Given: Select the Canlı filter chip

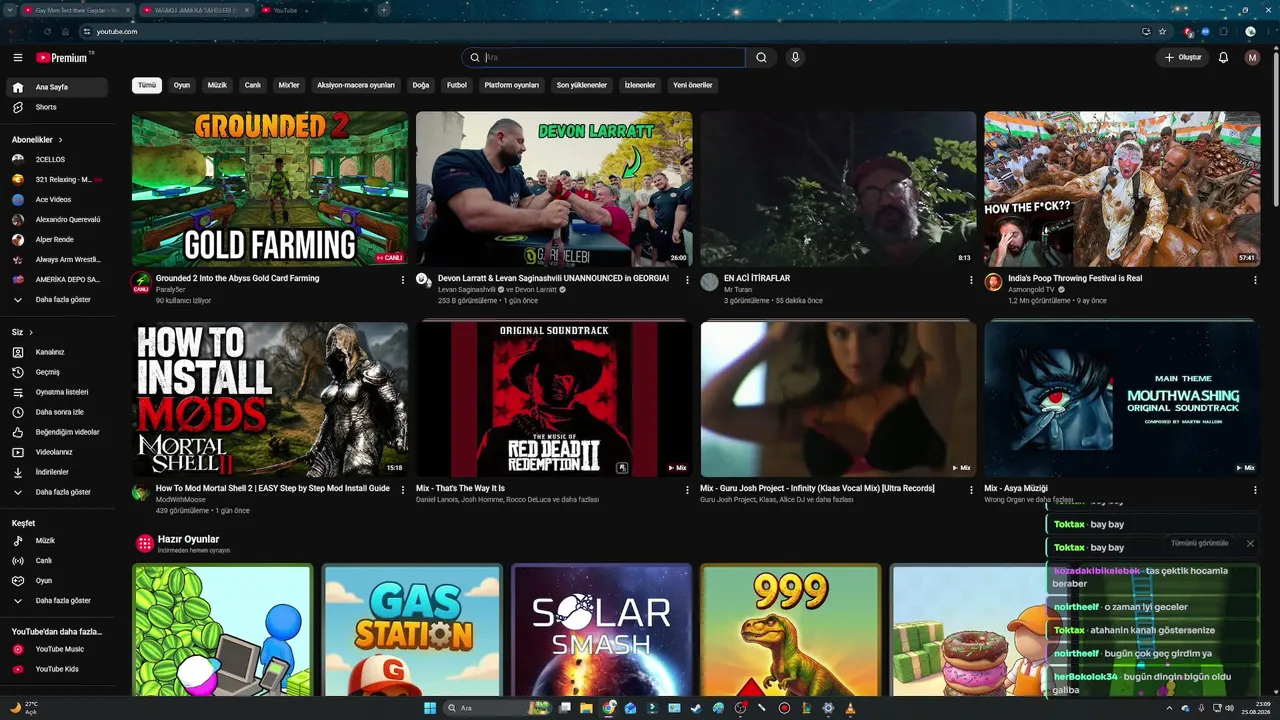Looking at the screenshot, I should [x=253, y=85].
